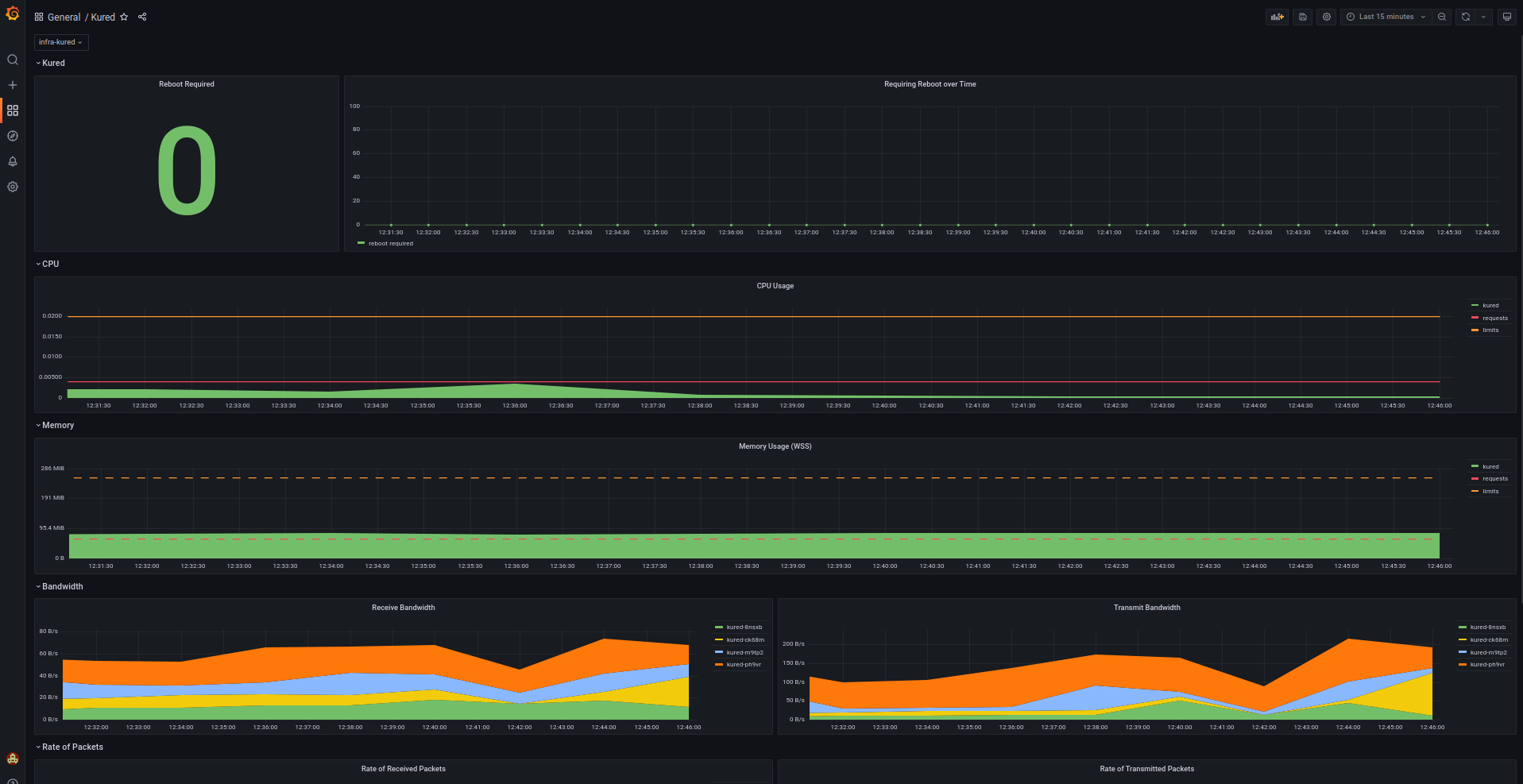The height and width of the screenshot is (784, 1523).
Task: Click kured-ck68m yellow swatch in Transmit legend
Action: pos(1462,640)
